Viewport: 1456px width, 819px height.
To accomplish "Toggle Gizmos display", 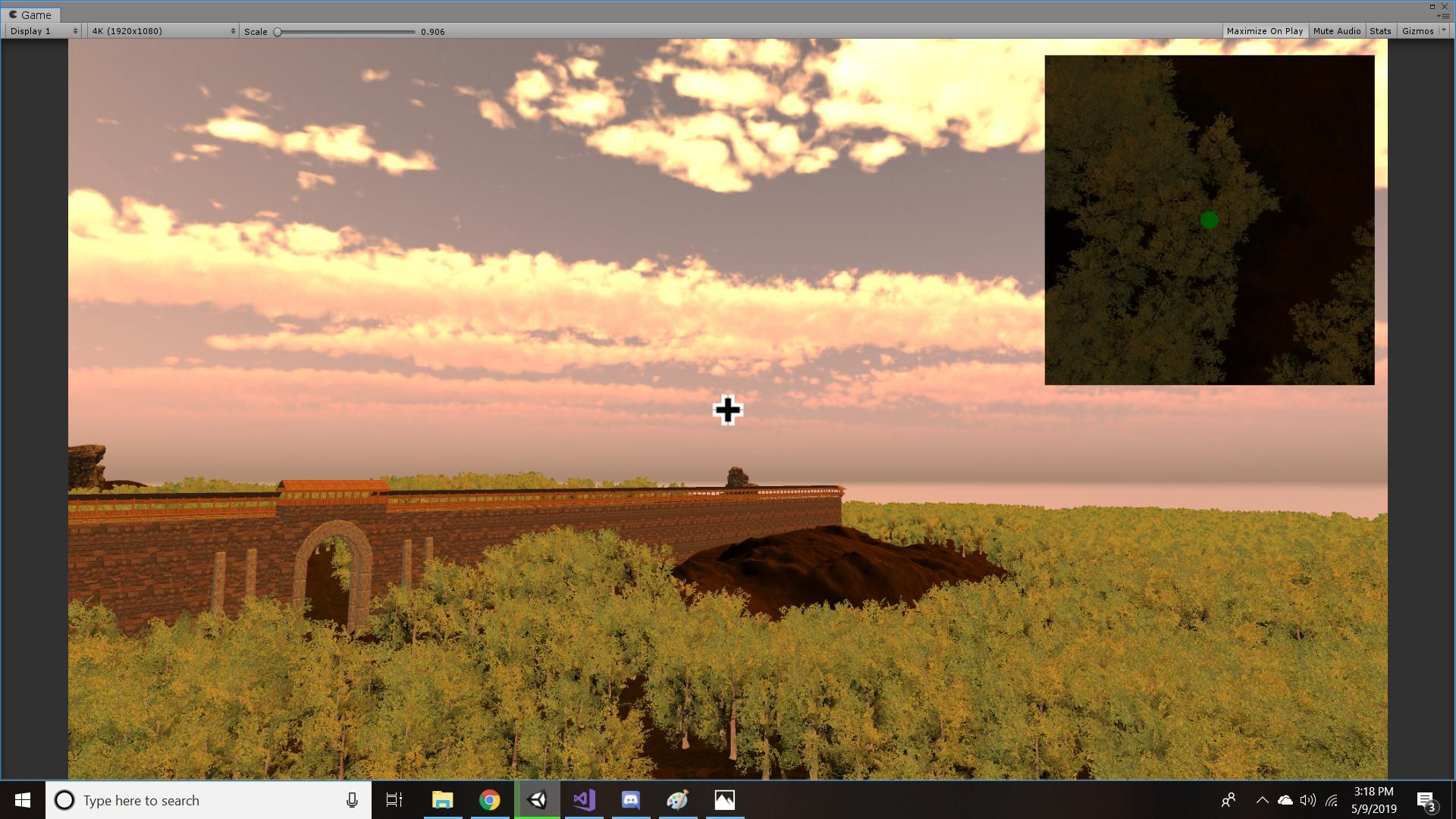I will pyautogui.click(x=1417, y=31).
